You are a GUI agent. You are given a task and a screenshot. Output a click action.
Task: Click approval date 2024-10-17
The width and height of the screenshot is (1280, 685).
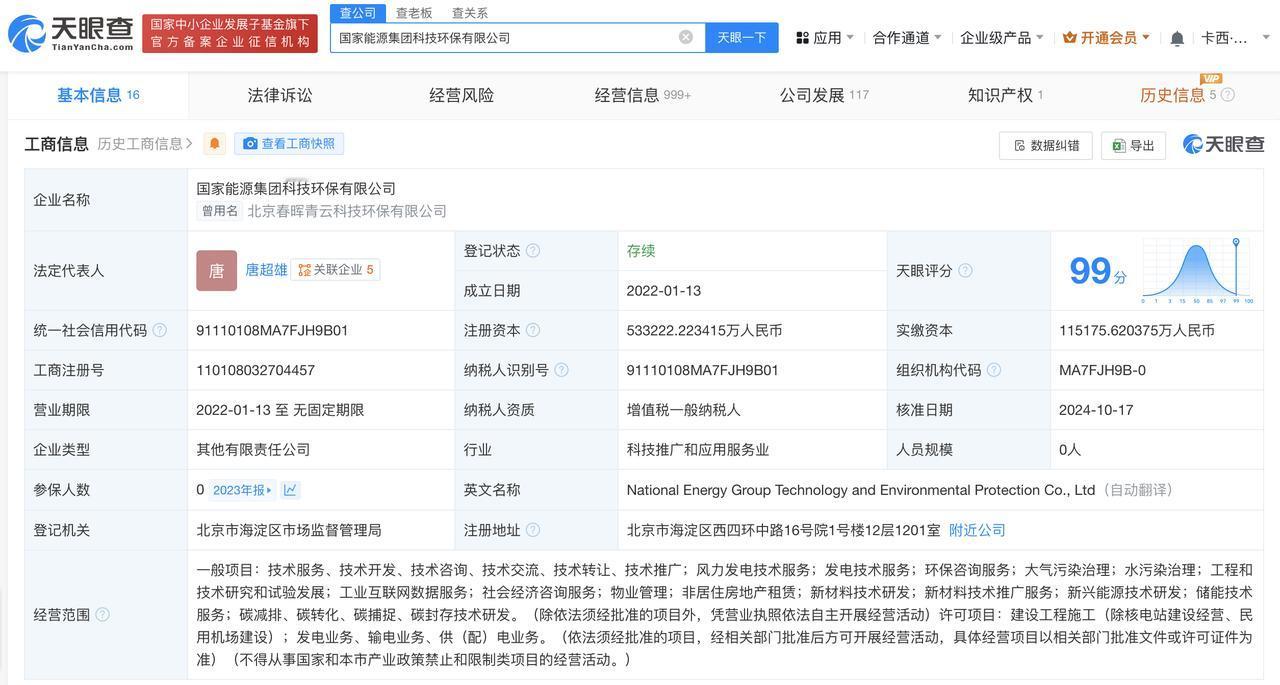tap(1096, 410)
